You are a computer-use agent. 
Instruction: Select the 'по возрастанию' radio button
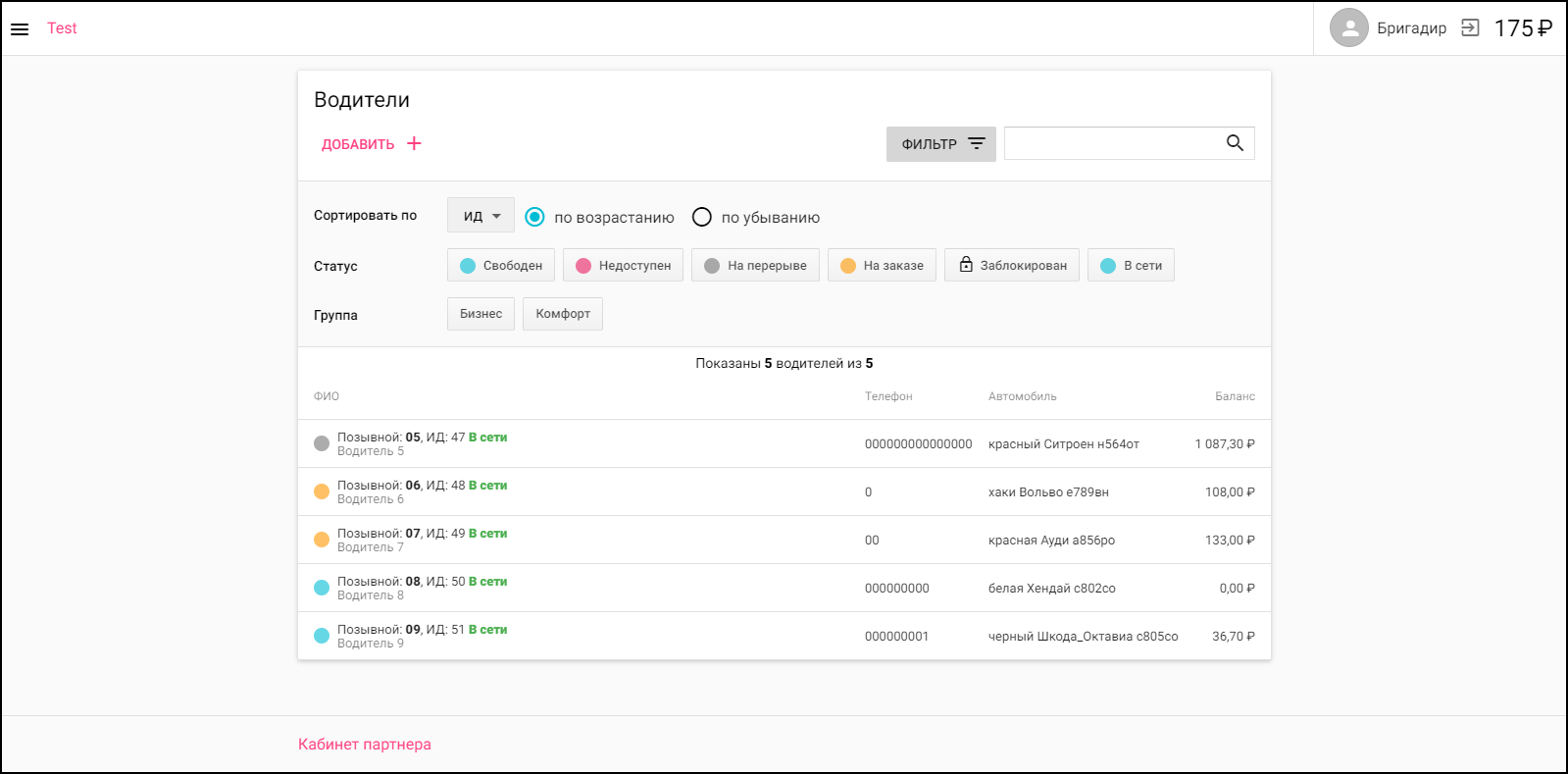(x=534, y=217)
